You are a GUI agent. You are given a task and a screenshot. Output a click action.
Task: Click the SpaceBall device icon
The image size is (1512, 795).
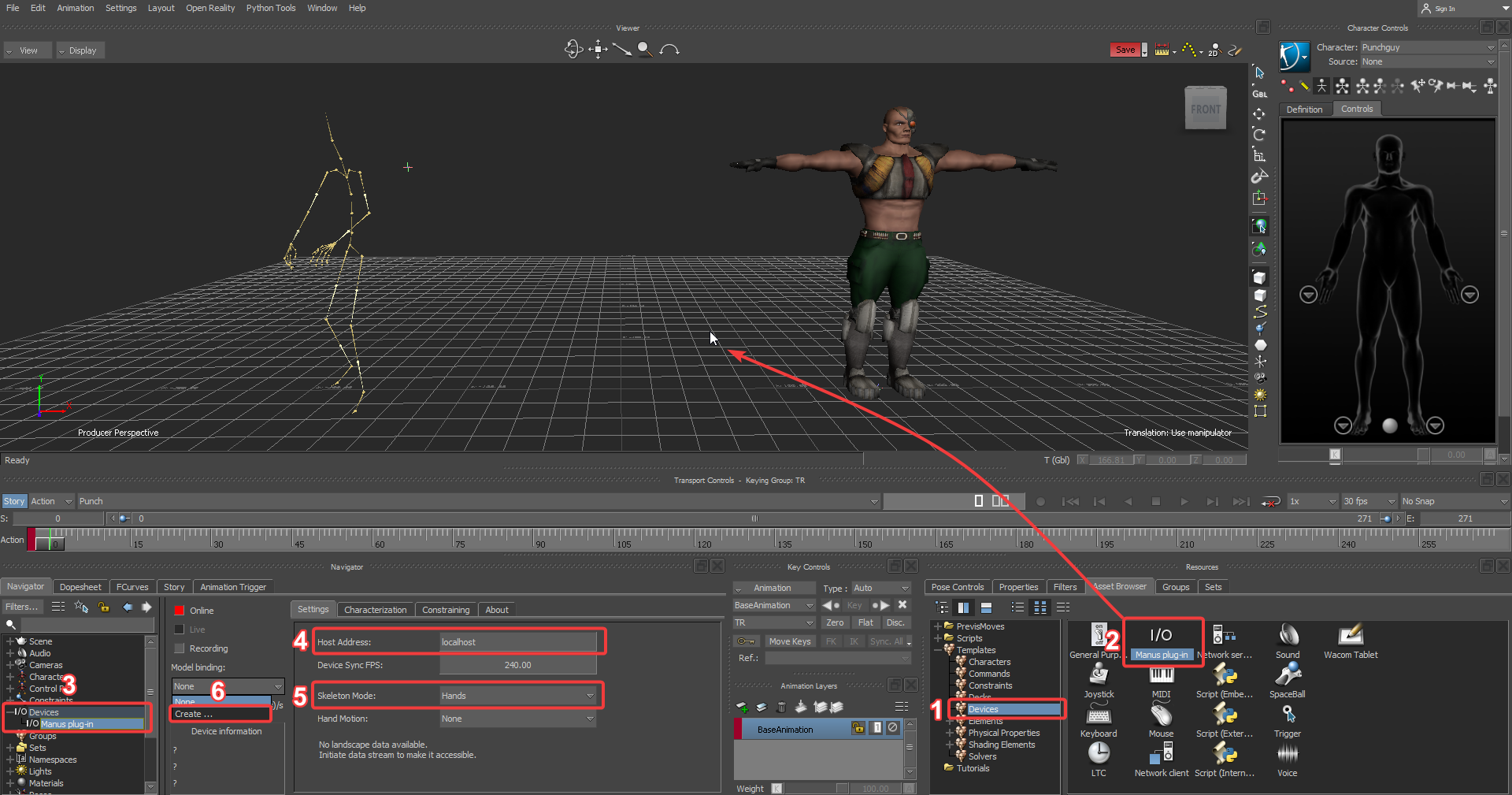(1287, 675)
